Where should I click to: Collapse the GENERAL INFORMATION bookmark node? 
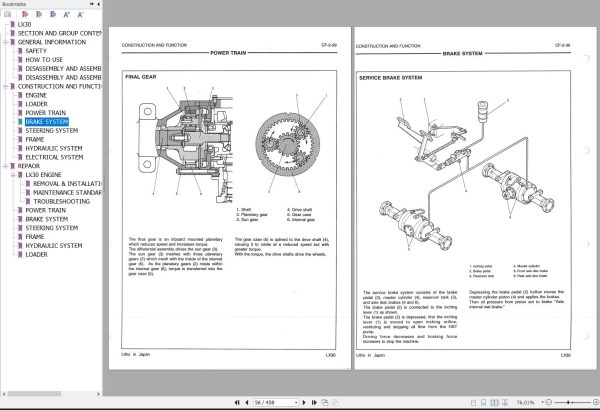click(5, 42)
